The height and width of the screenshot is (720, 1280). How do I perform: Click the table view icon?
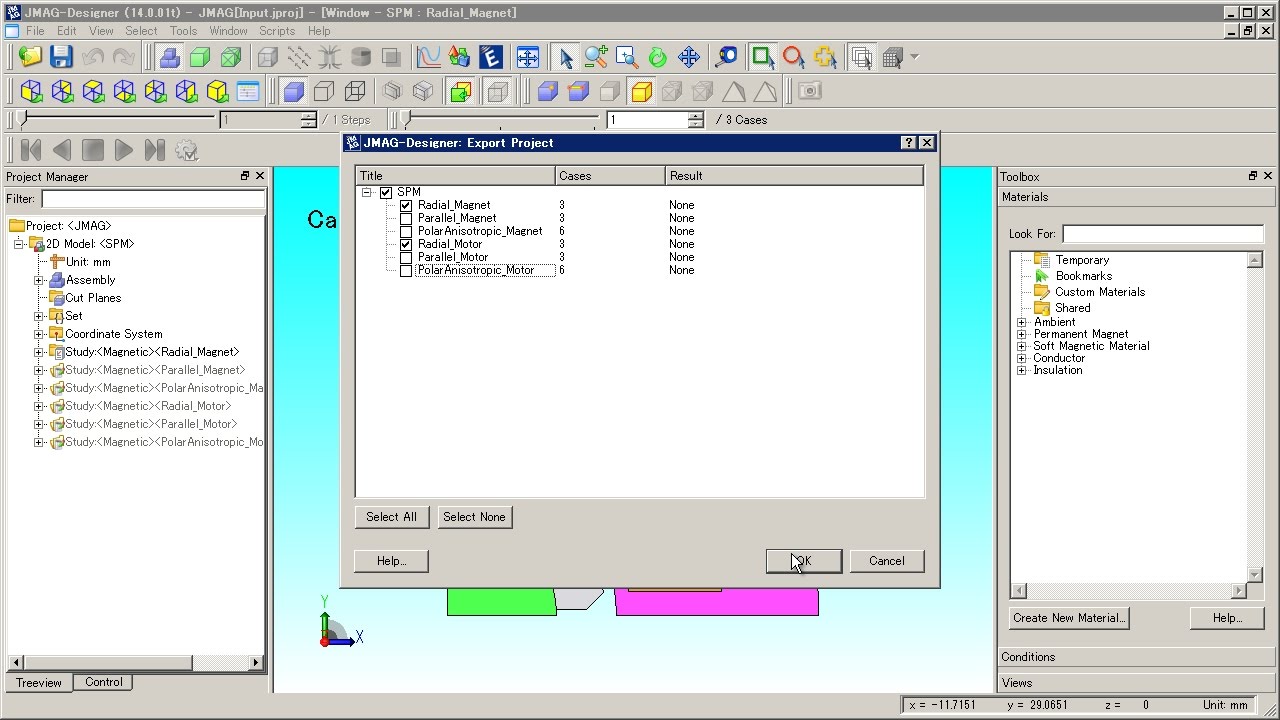248,92
